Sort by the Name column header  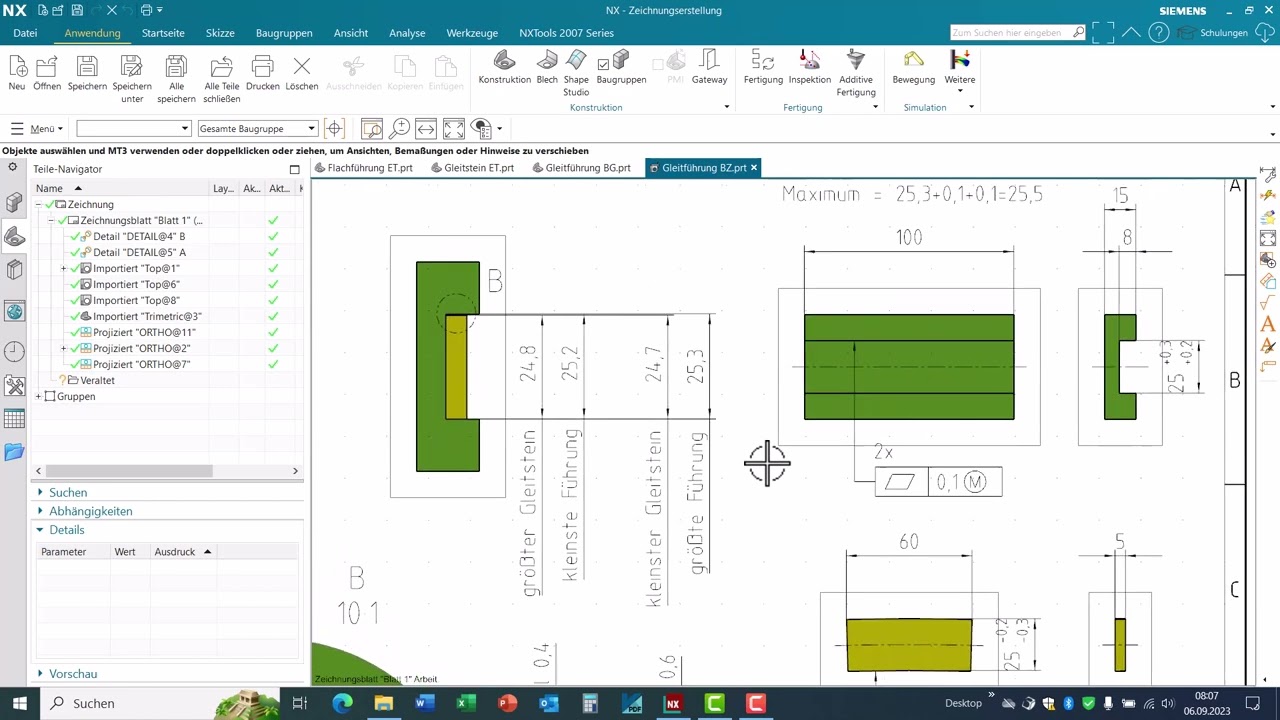point(49,188)
